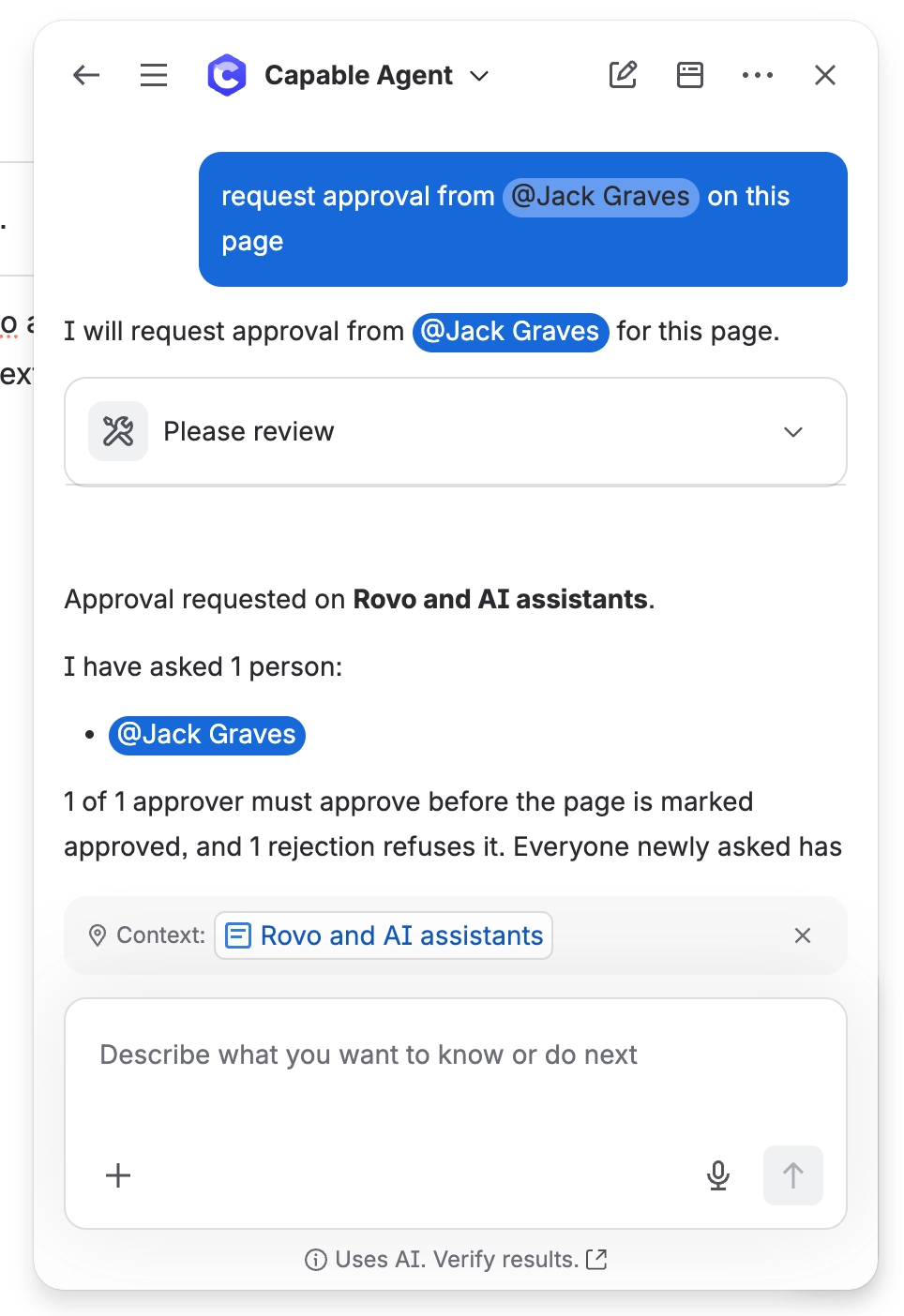Add an attachment with the plus icon
This screenshot has width=904, height=1316.
tap(118, 1175)
